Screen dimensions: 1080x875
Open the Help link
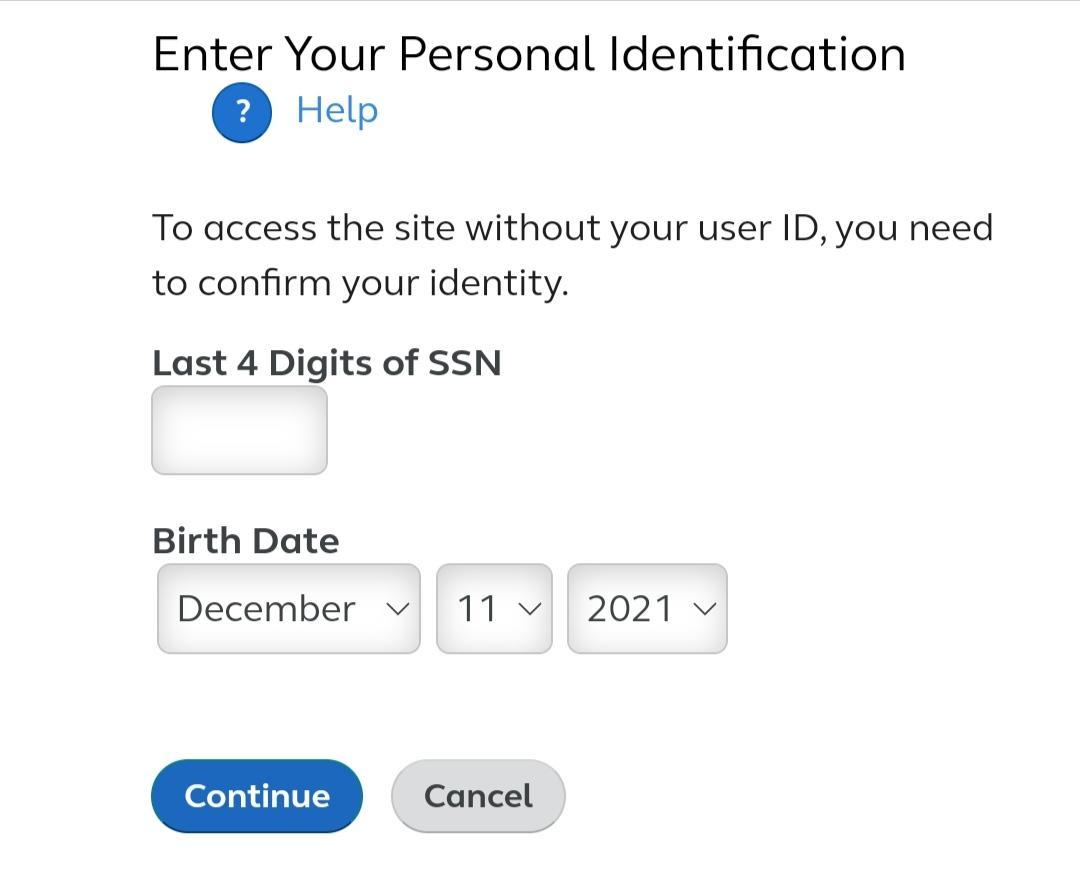337,110
